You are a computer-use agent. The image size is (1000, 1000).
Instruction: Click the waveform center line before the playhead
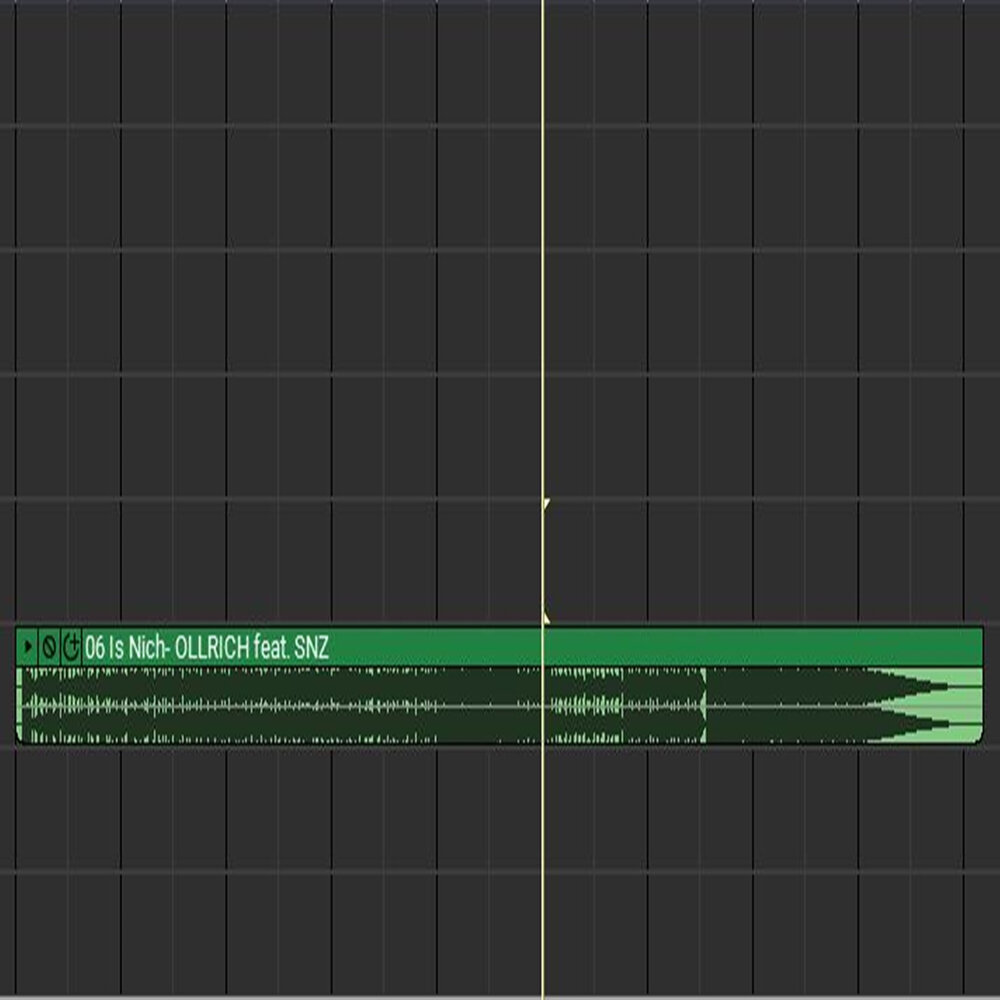point(300,706)
